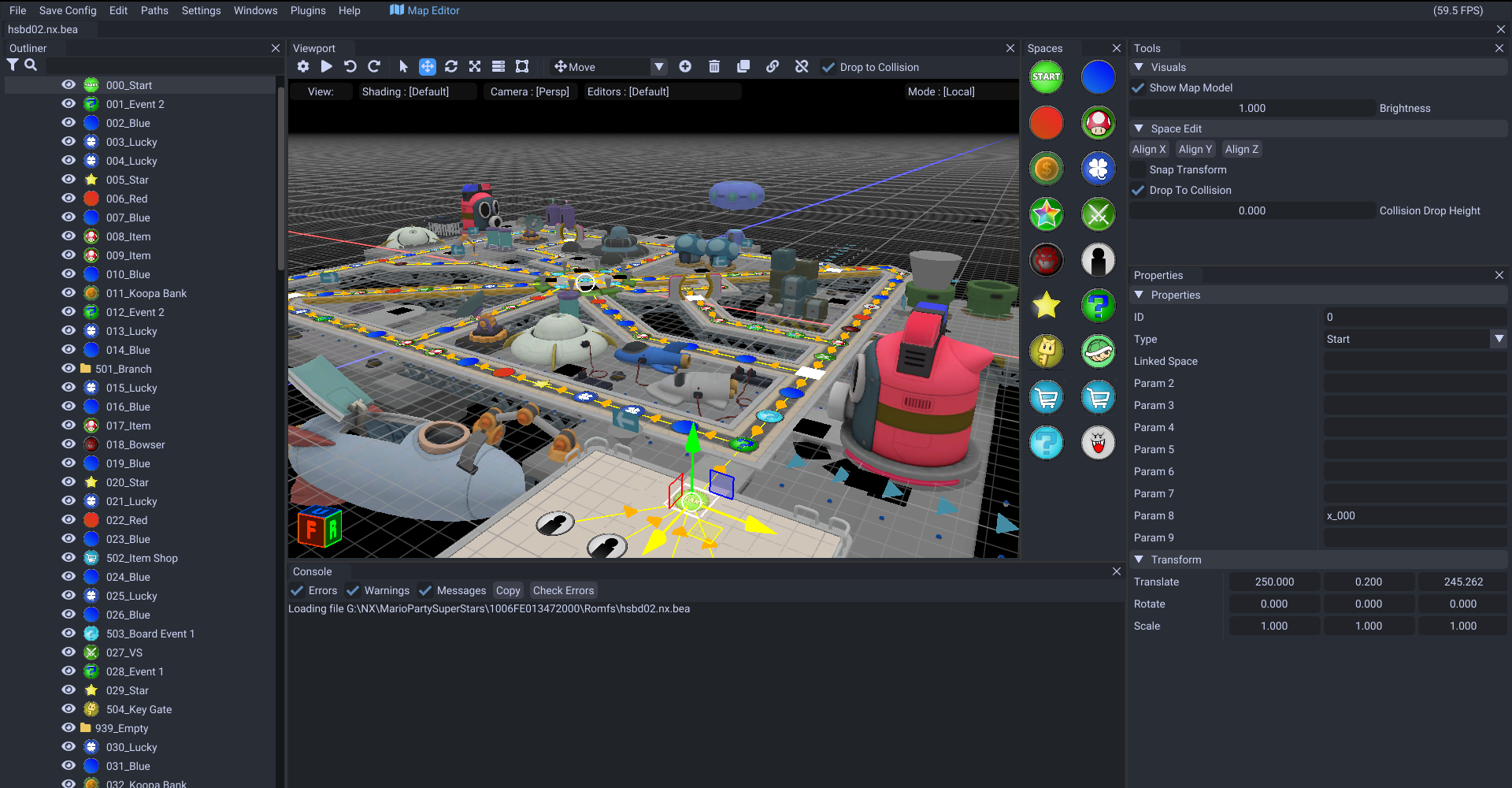
Task: Redo the action in the Viewport toolbar
Action: (374, 67)
